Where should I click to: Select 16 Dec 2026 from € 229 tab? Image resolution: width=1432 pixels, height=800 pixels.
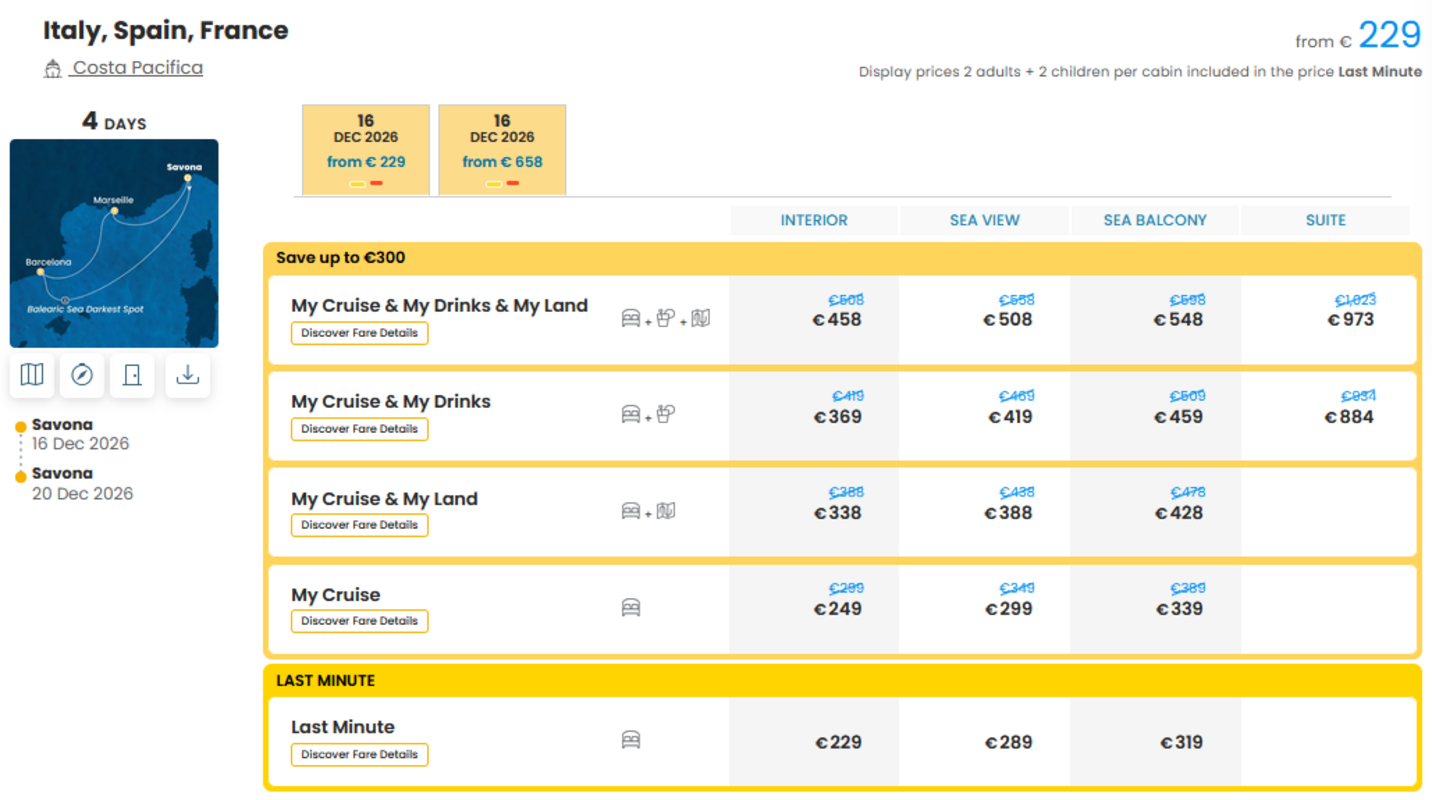pos(366,150)
